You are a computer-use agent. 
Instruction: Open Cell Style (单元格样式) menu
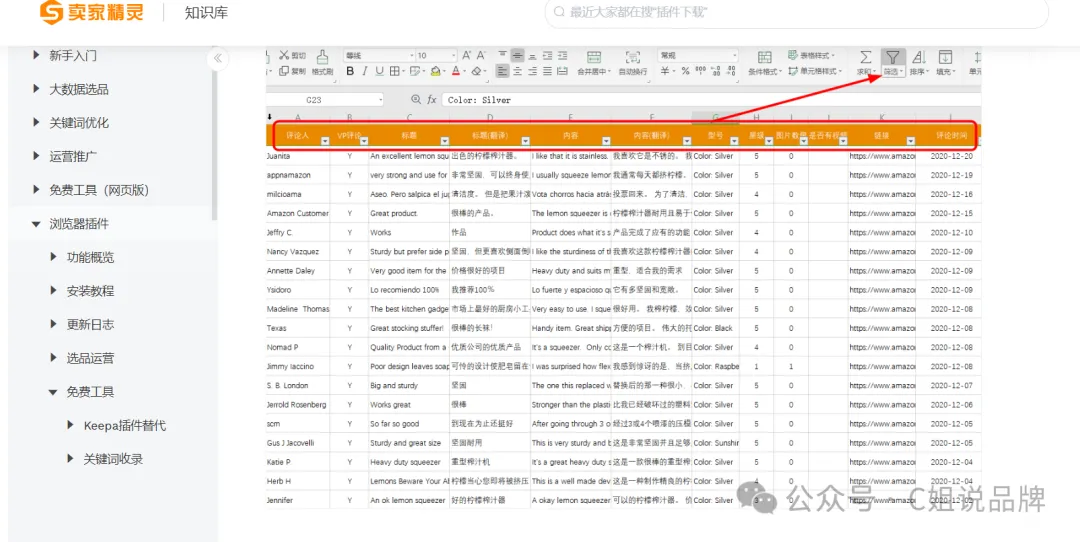[816, 71]
